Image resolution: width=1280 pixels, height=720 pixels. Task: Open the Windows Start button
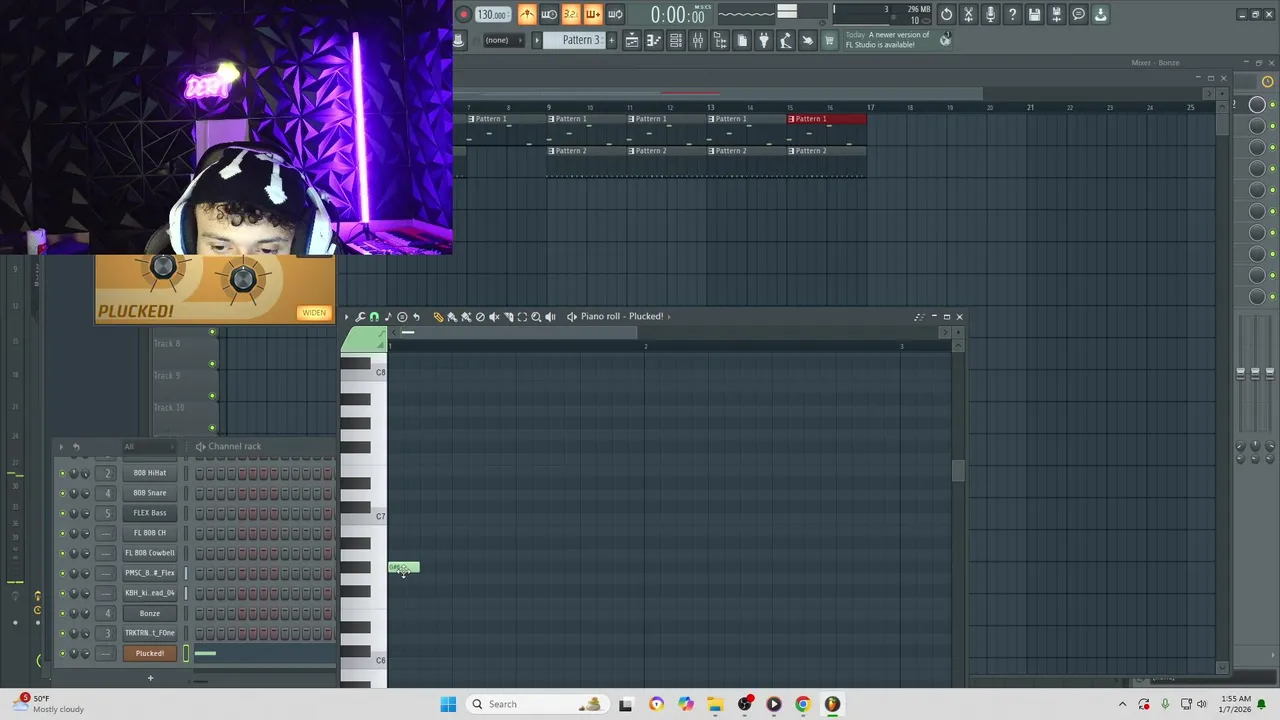[448, 704]
